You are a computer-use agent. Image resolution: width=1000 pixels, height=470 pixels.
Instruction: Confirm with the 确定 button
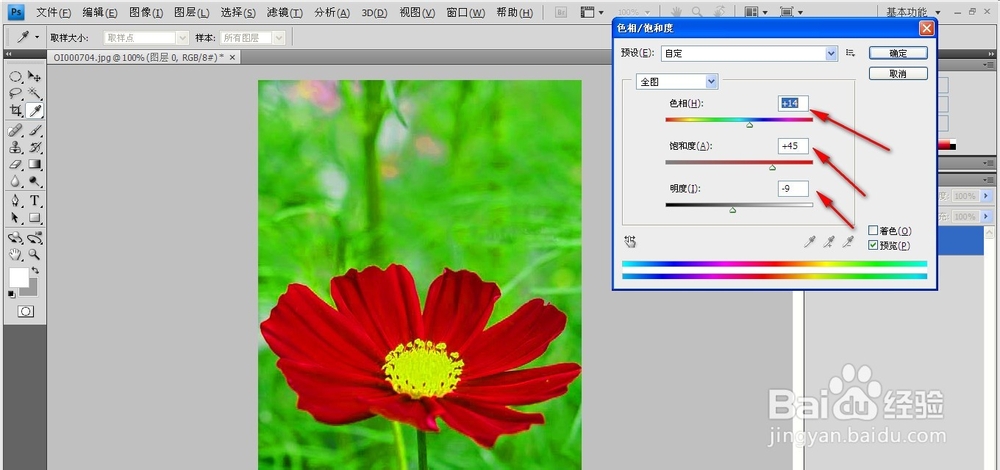[x=898, y=54]
